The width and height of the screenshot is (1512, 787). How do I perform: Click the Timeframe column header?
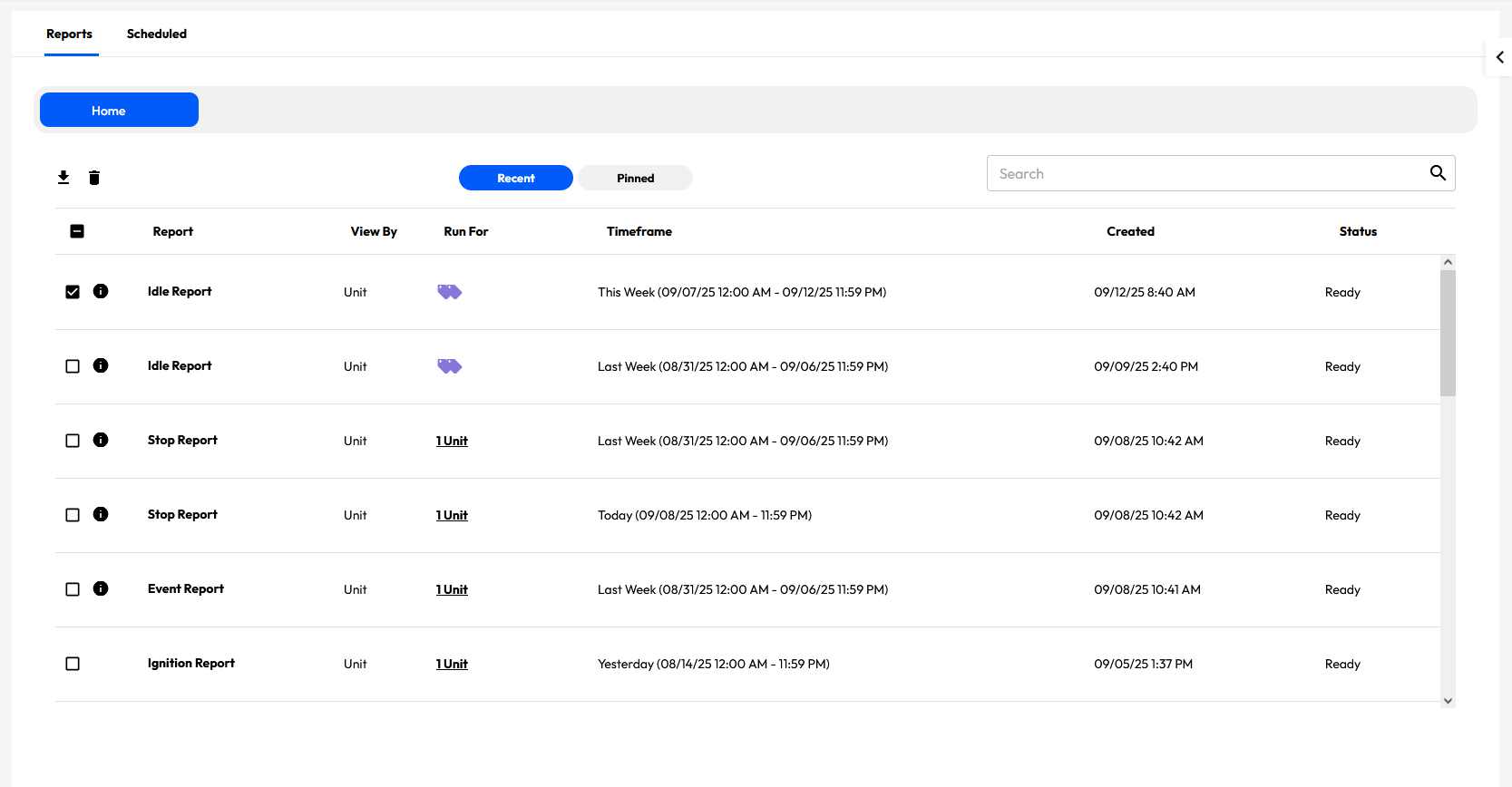point(639,231)
